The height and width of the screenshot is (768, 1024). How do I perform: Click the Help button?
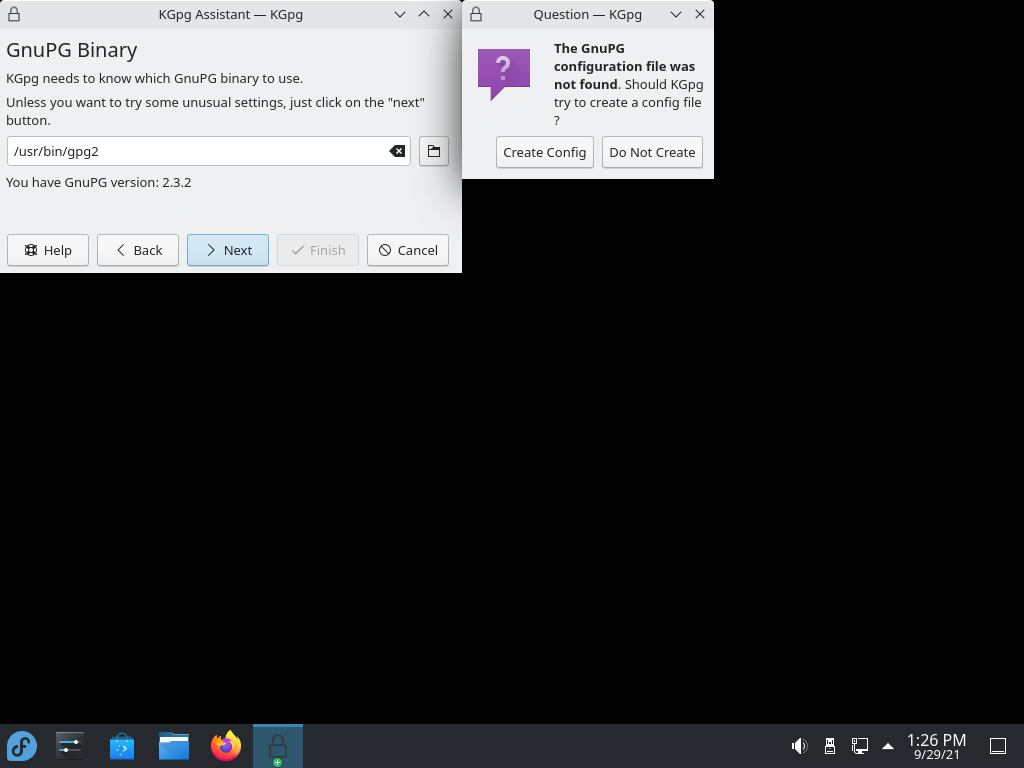tap(48, 250)
